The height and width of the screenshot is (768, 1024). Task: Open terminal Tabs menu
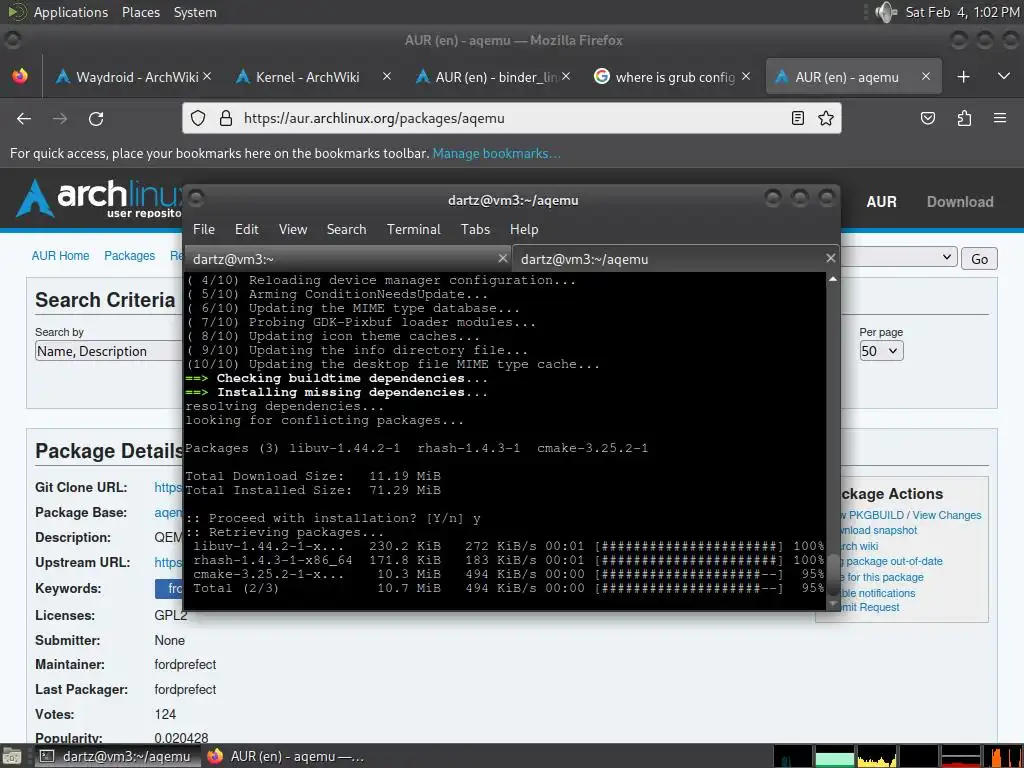point(475,229)
